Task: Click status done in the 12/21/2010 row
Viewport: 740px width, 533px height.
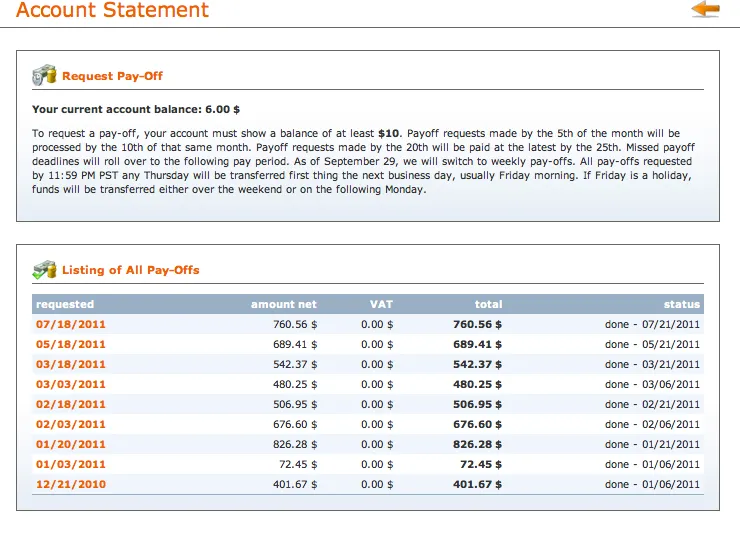Action: coord(652,484)
